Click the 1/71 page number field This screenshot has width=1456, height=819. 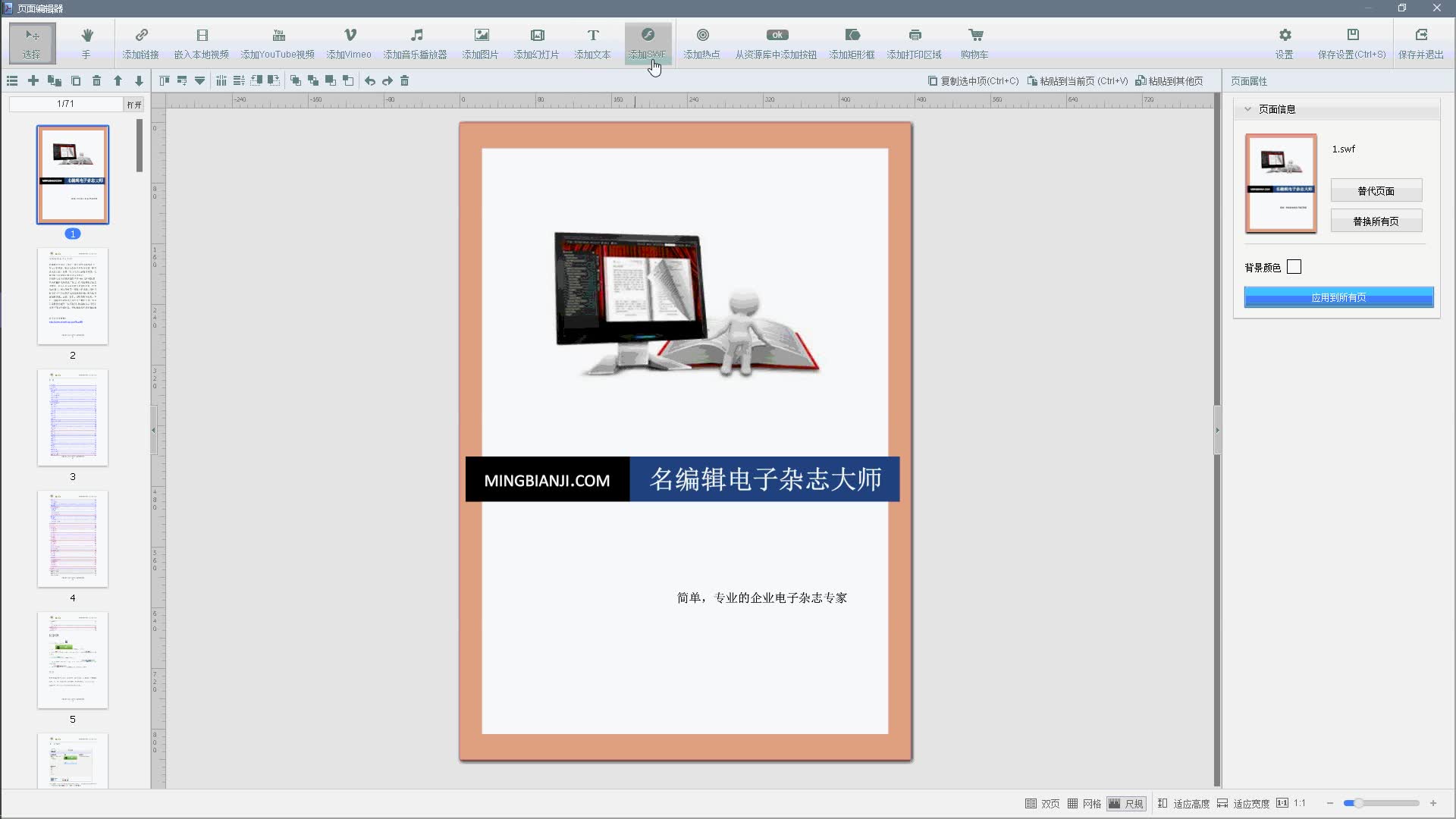(66, 104)
